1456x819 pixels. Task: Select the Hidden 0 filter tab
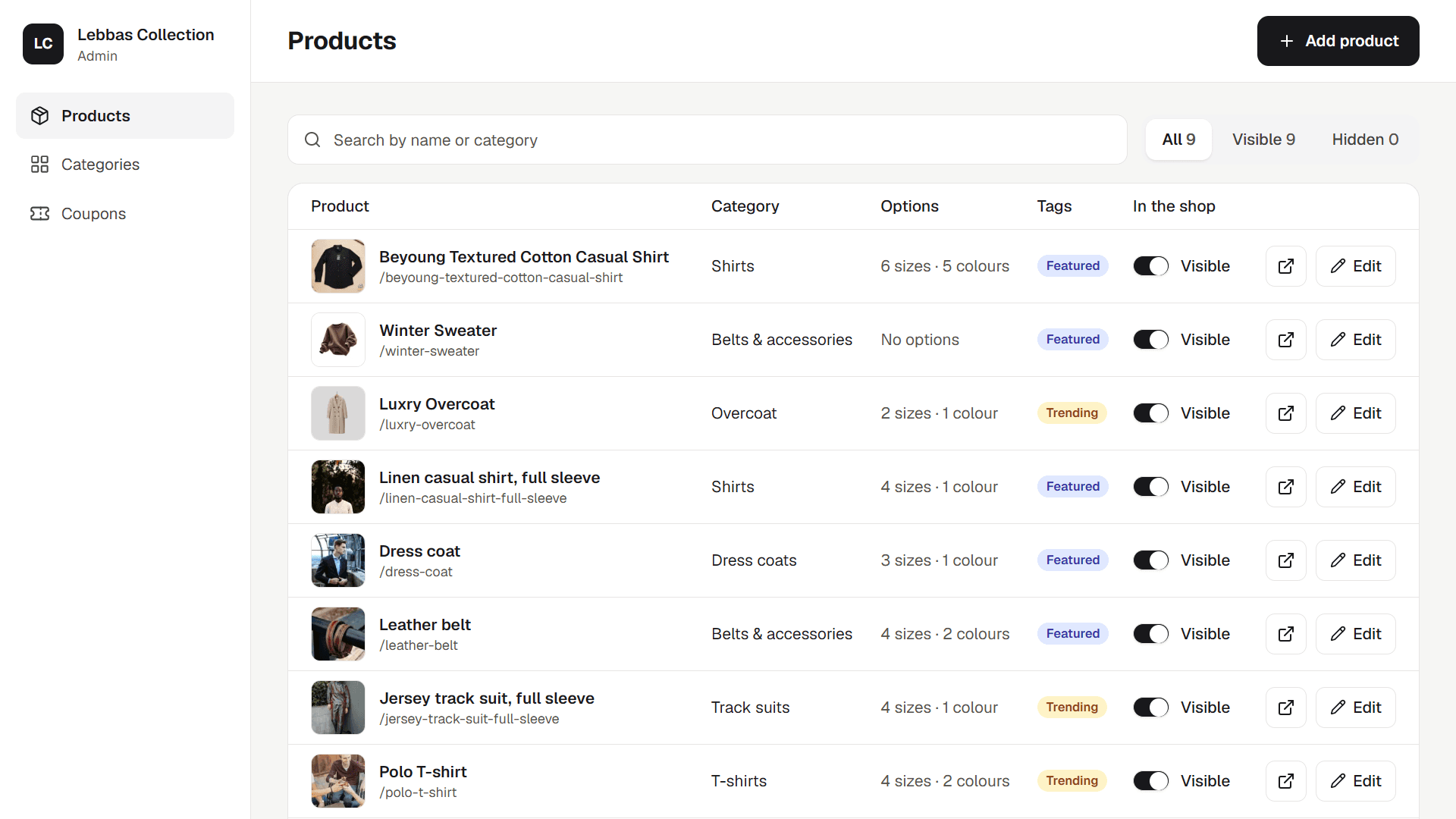tap(1365, 140)
